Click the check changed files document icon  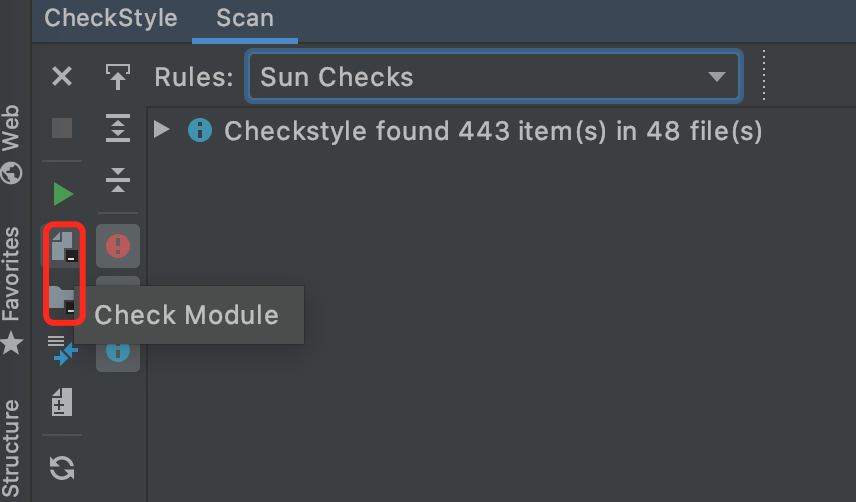click(62, 403)
